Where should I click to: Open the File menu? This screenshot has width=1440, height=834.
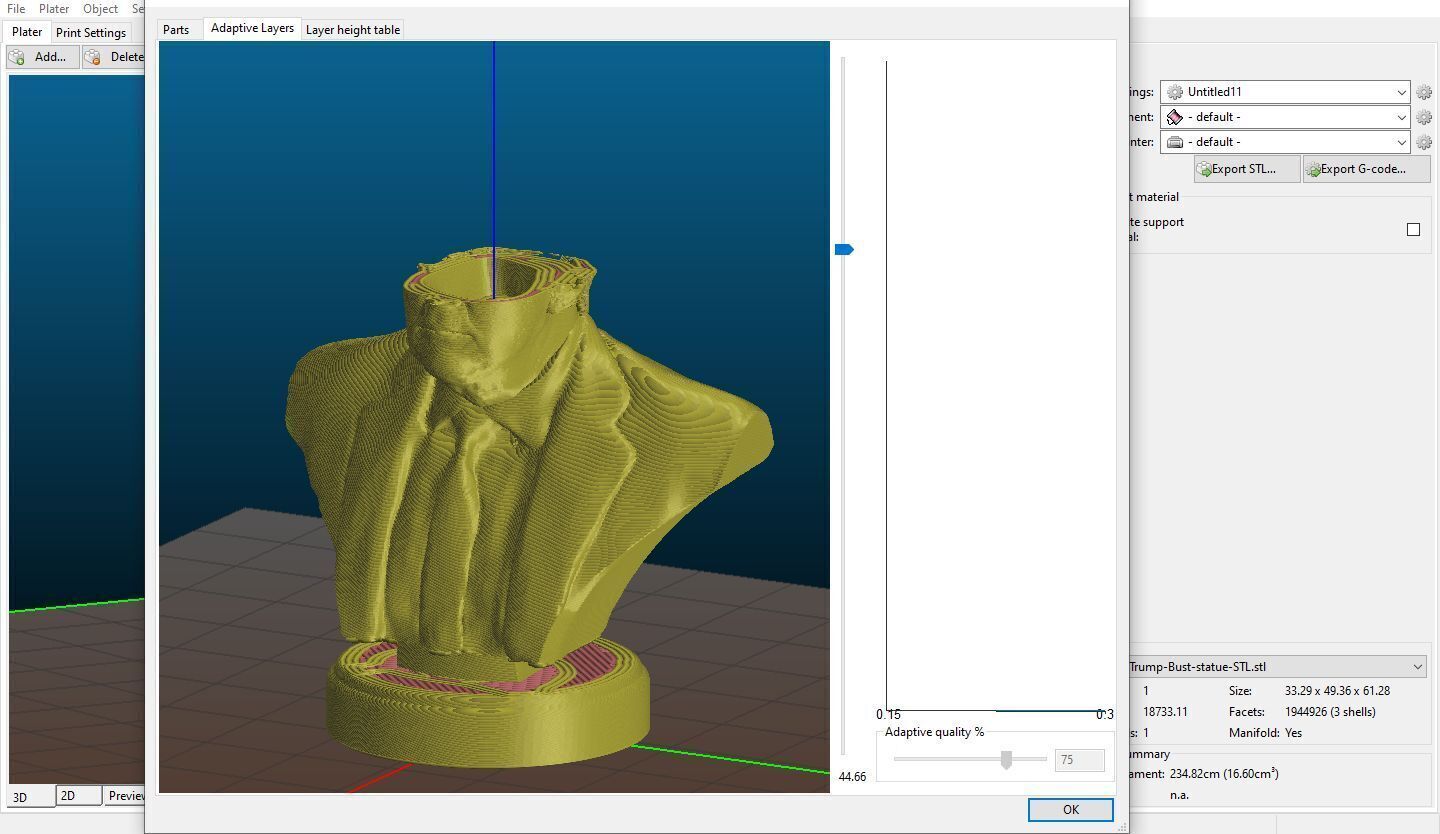[x=16, y=9]
